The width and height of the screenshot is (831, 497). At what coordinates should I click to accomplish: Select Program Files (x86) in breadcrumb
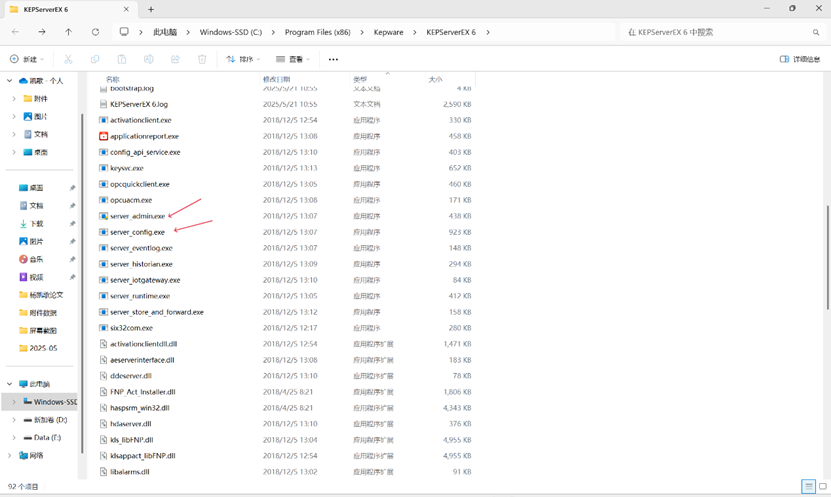317,32
